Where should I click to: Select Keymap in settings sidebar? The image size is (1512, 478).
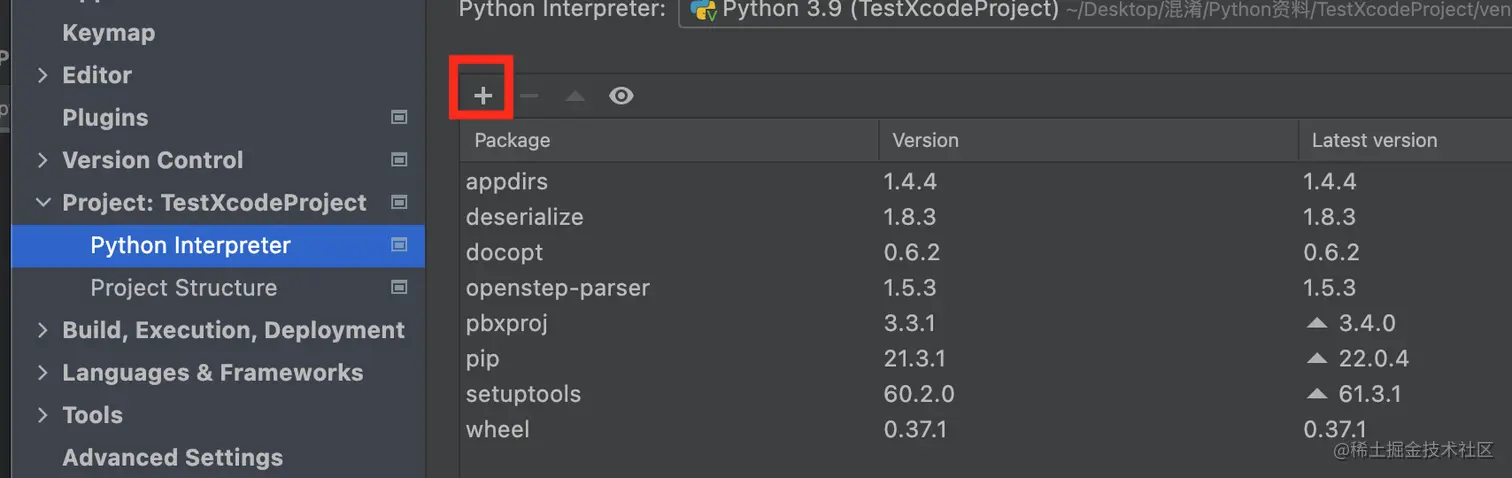pos(108,33)
